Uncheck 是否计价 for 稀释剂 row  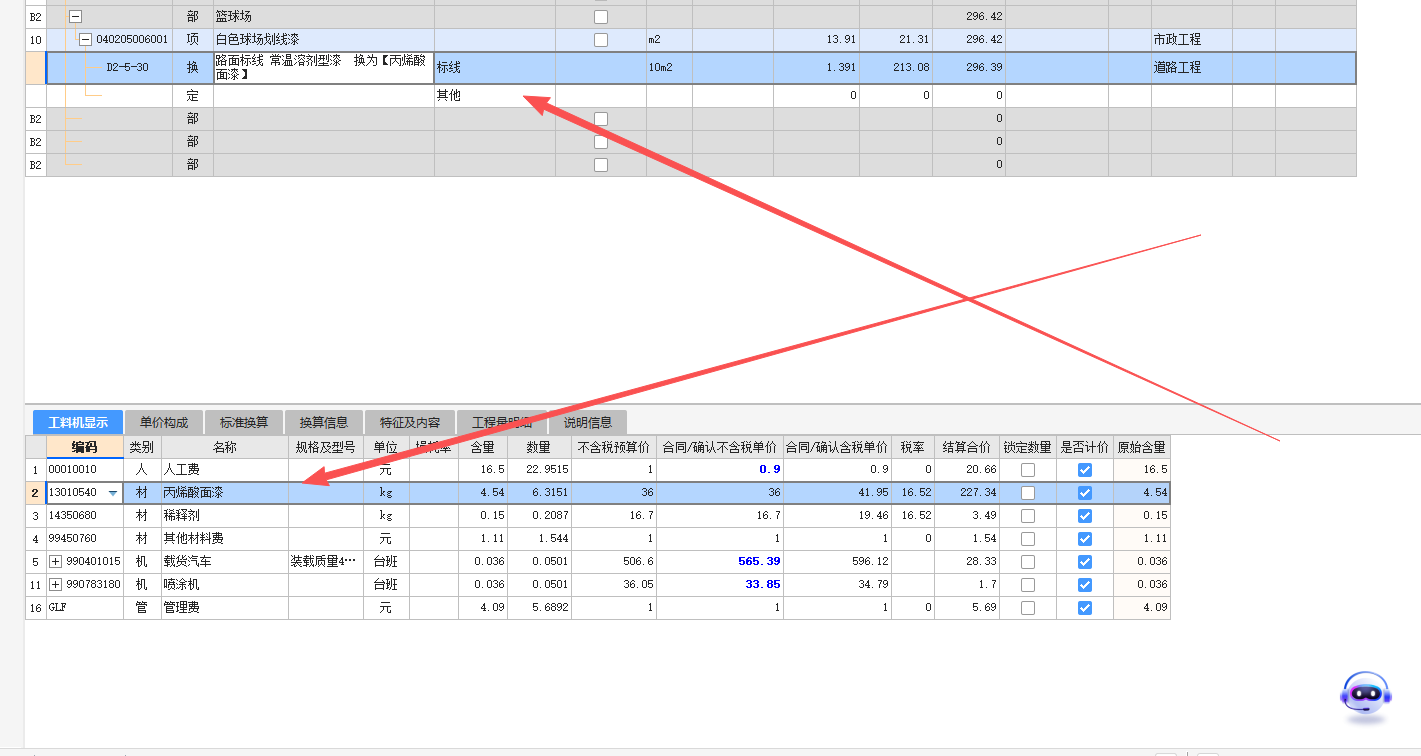point(1084,516)
